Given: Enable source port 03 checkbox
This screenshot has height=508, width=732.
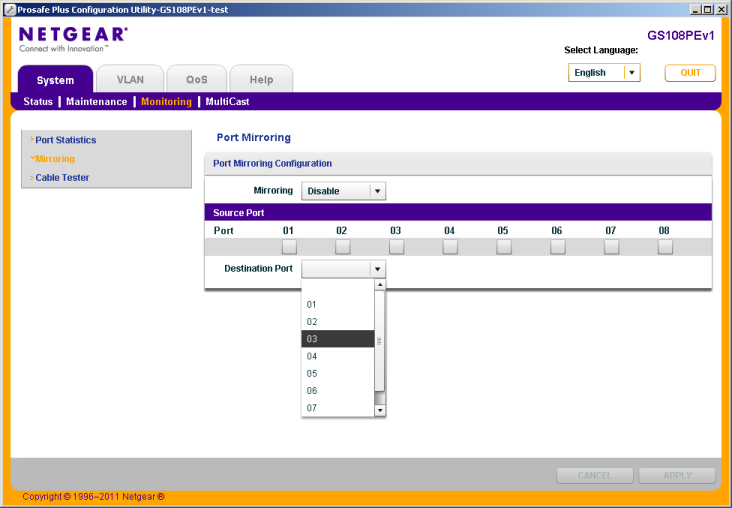Looking at the screenshot, I should coord(396,247).
